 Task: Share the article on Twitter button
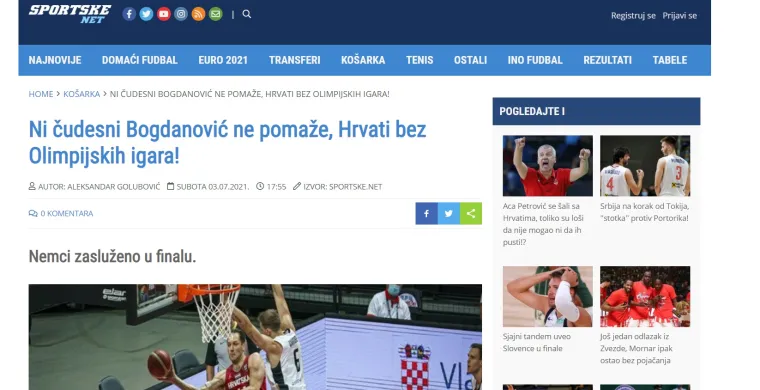[x=449, y=213]
